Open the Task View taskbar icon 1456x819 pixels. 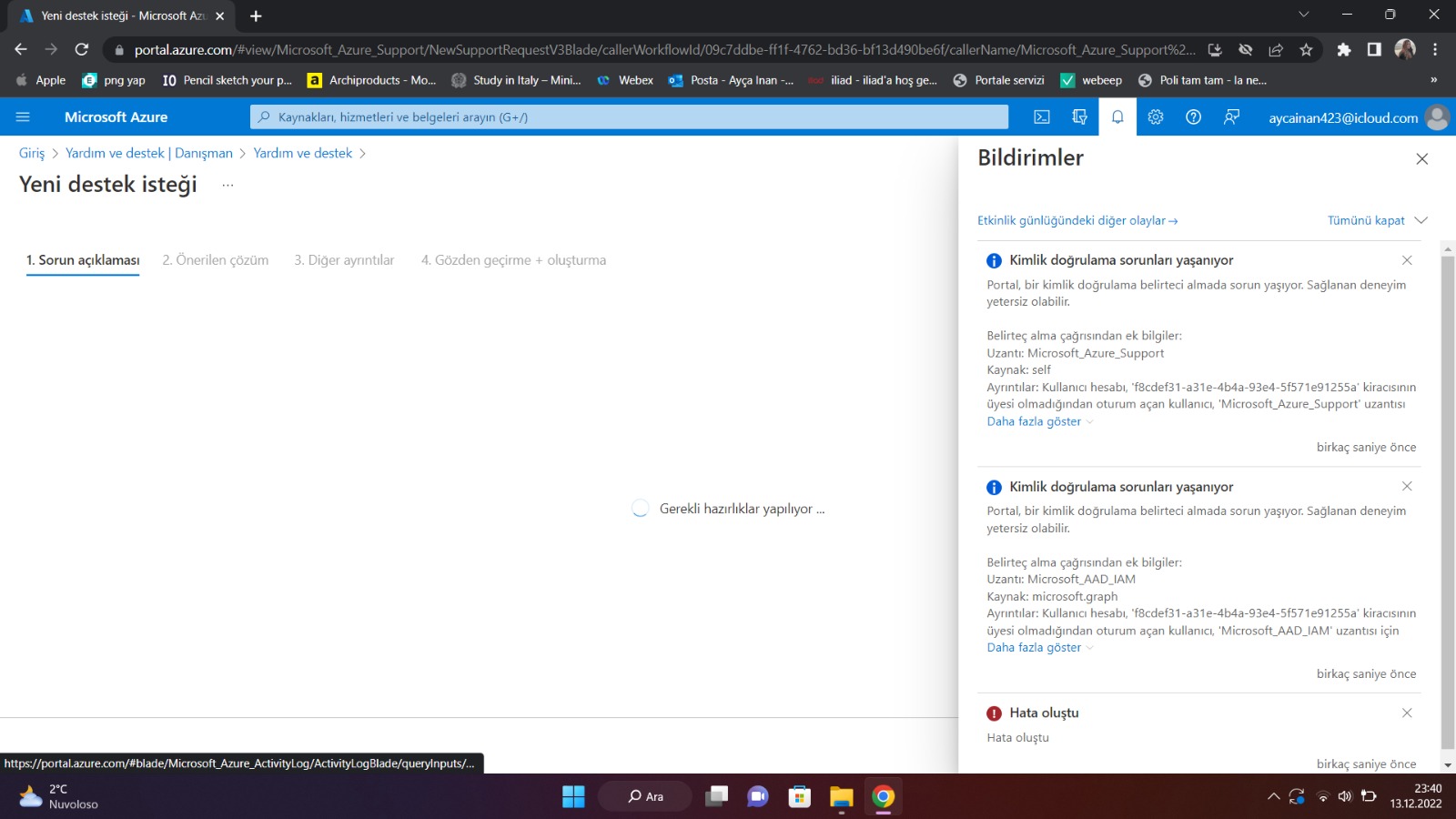click(717, 796)
